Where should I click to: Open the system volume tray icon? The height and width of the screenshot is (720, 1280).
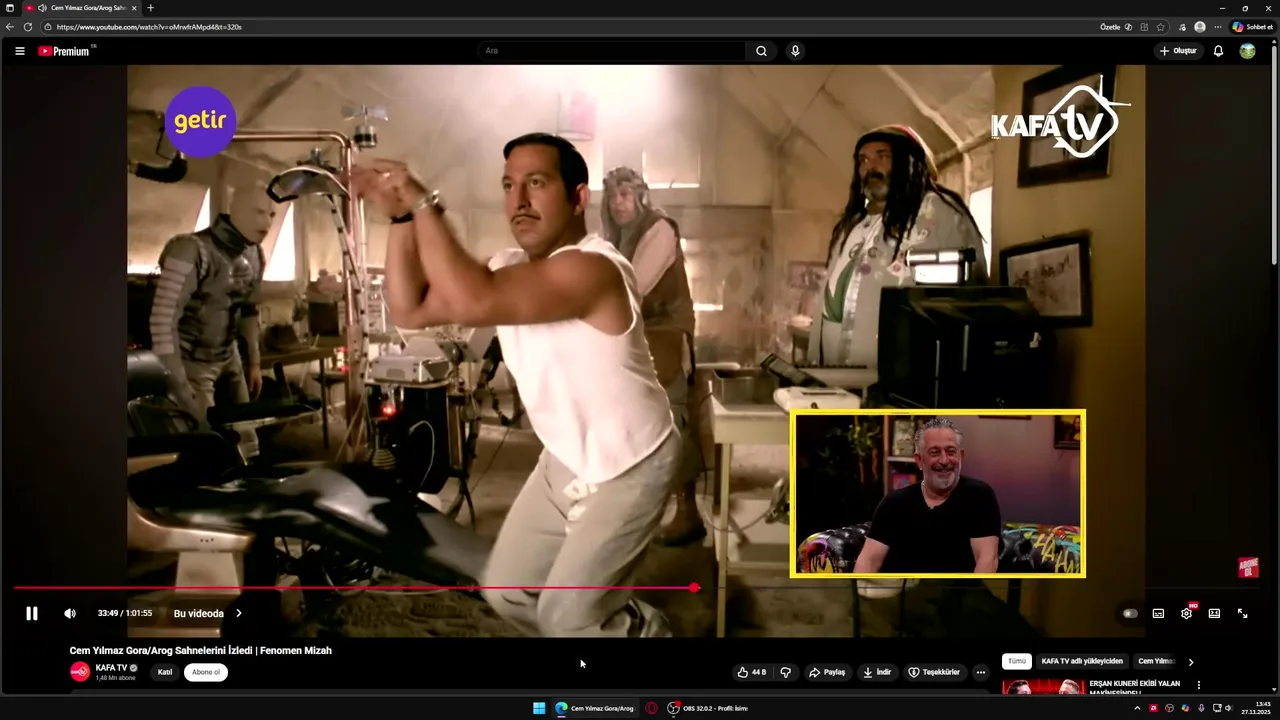click(x=1228, y=708)
